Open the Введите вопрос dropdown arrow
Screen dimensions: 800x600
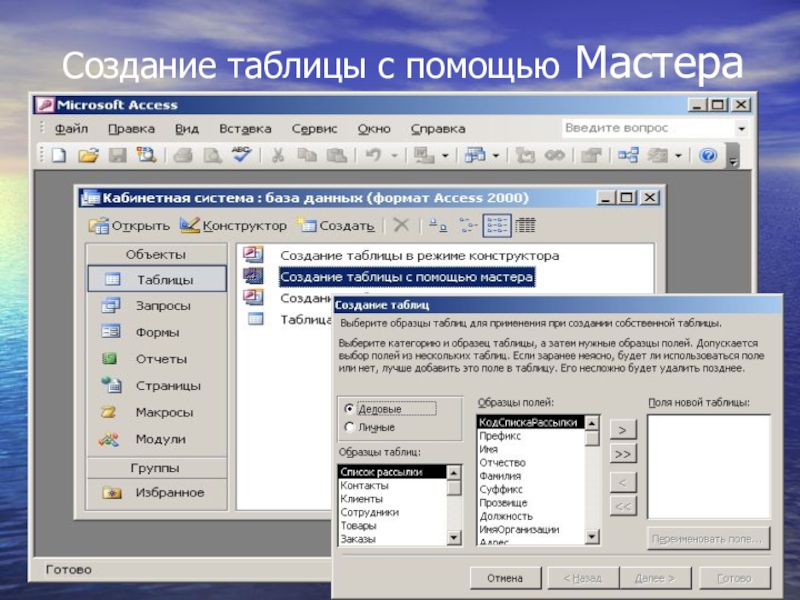tap(742, 129)
